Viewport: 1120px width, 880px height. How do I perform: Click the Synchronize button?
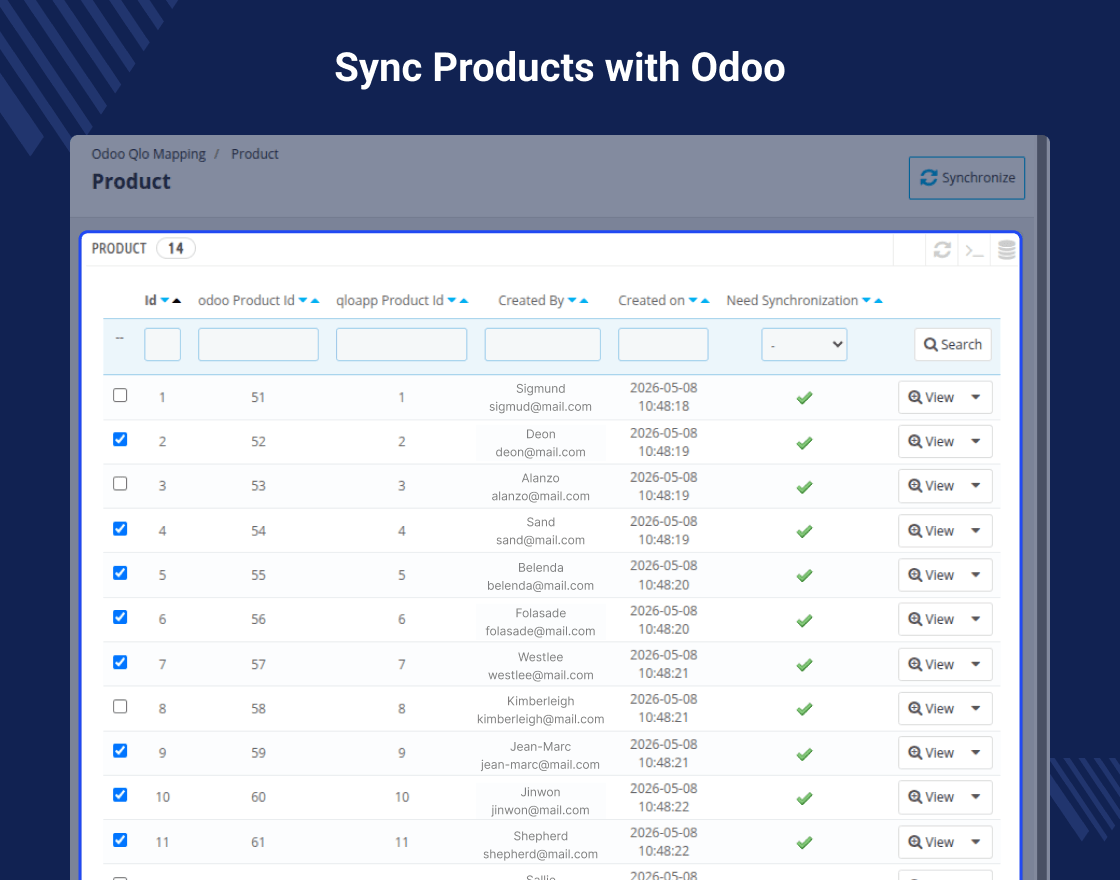(x=966, y=178)
